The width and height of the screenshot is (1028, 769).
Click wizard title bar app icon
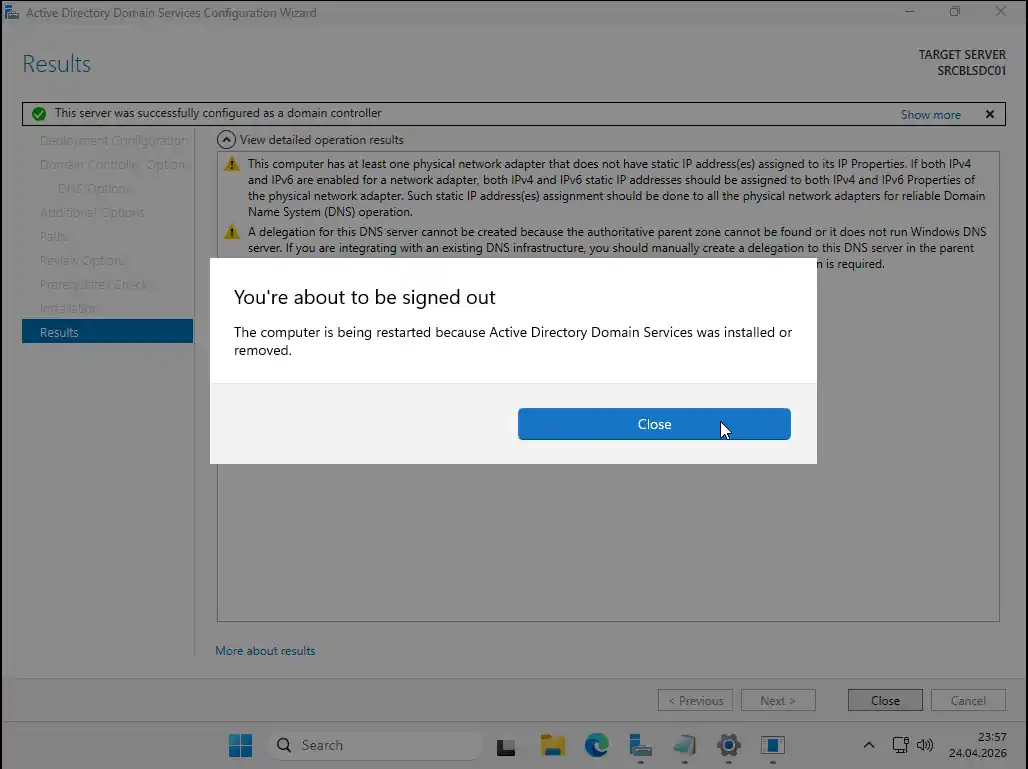[x=12, y=12]
